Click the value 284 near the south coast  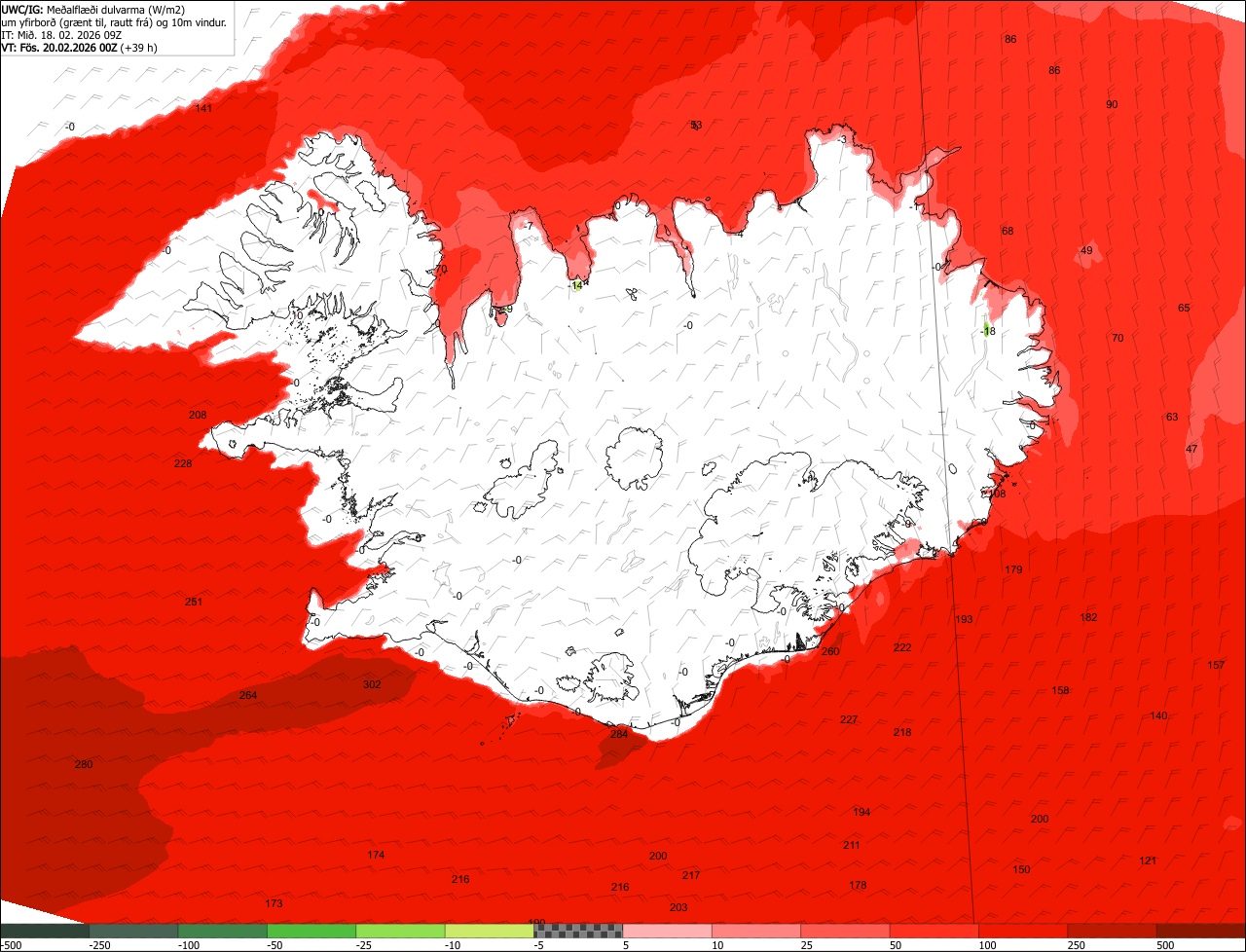pos(619,734)
